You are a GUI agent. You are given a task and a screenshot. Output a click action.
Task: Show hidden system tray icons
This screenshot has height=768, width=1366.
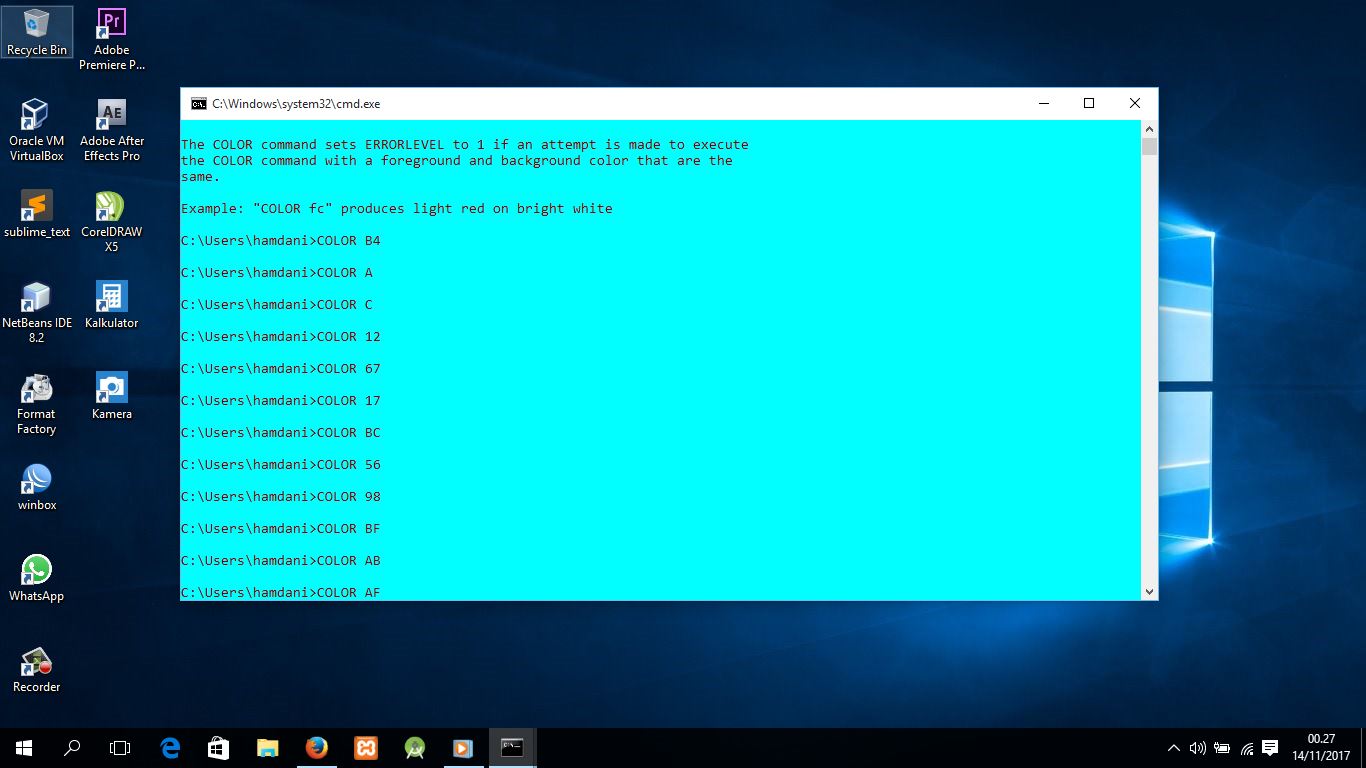coord(1174,748)
